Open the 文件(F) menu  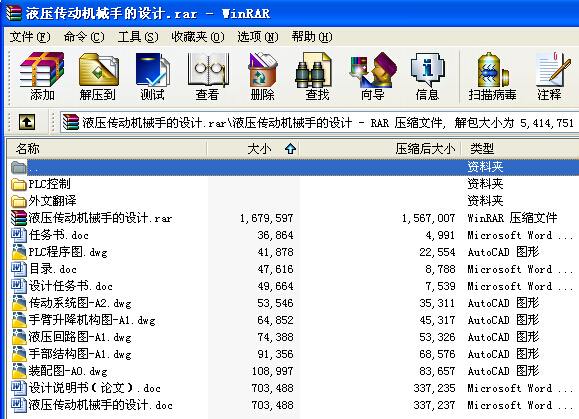pos(30,37)
